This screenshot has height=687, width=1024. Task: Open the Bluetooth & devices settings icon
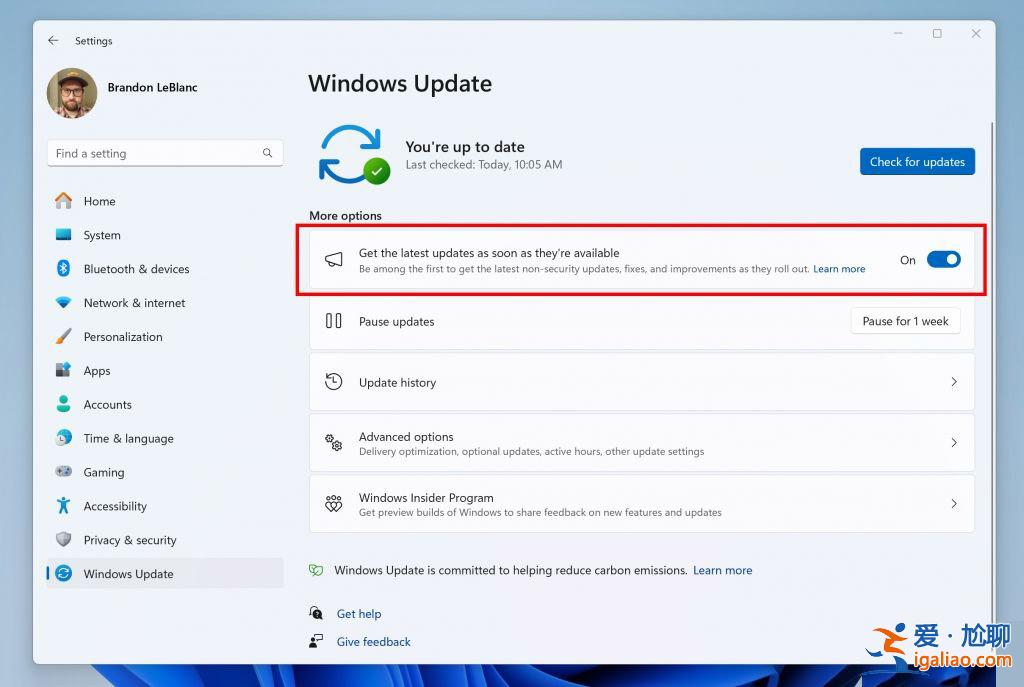pos(64,268)
